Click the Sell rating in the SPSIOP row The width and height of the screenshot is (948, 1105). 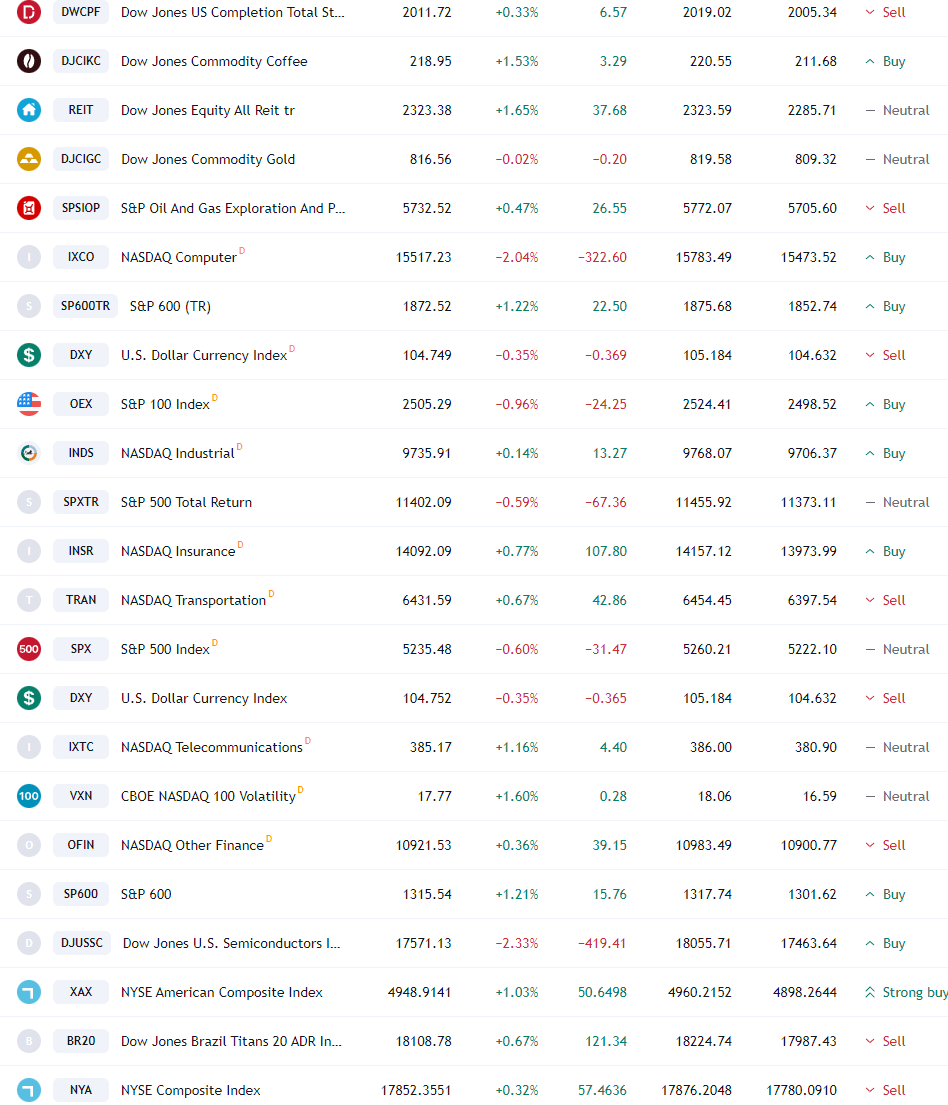pyautogui.click(x=885, y=209)
